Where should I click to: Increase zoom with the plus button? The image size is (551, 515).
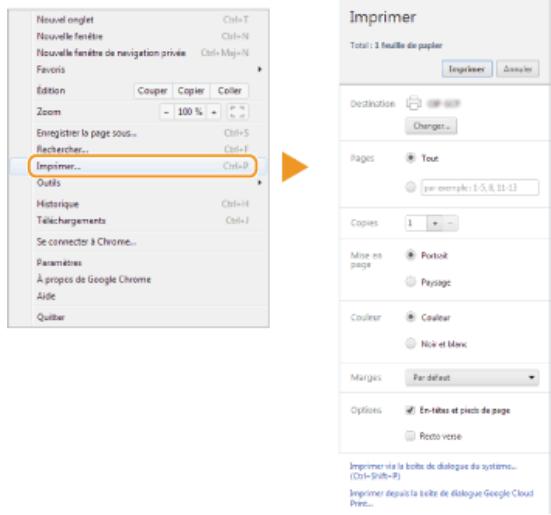(214, 112)
